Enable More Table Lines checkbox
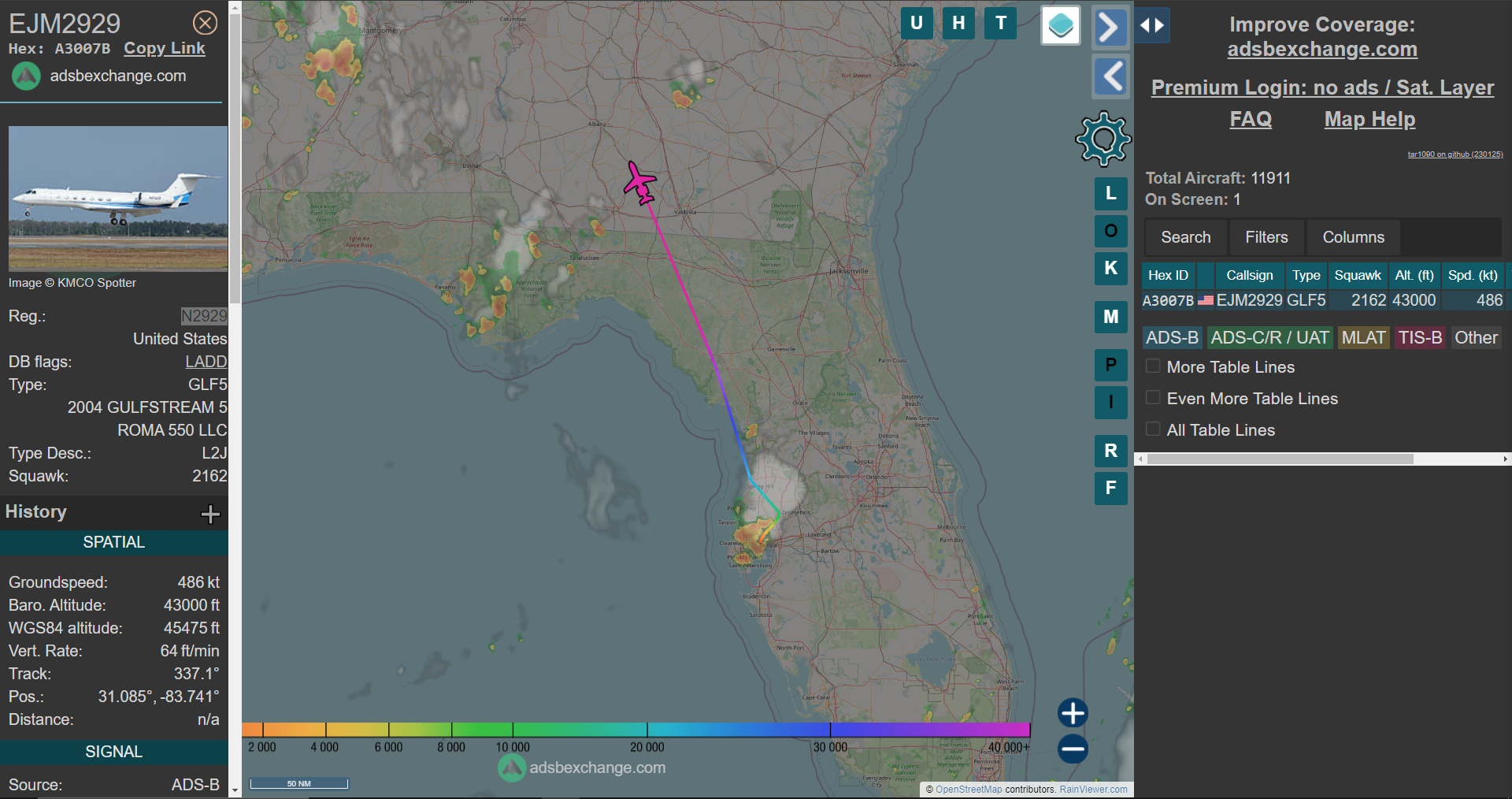 [1153, 366]
